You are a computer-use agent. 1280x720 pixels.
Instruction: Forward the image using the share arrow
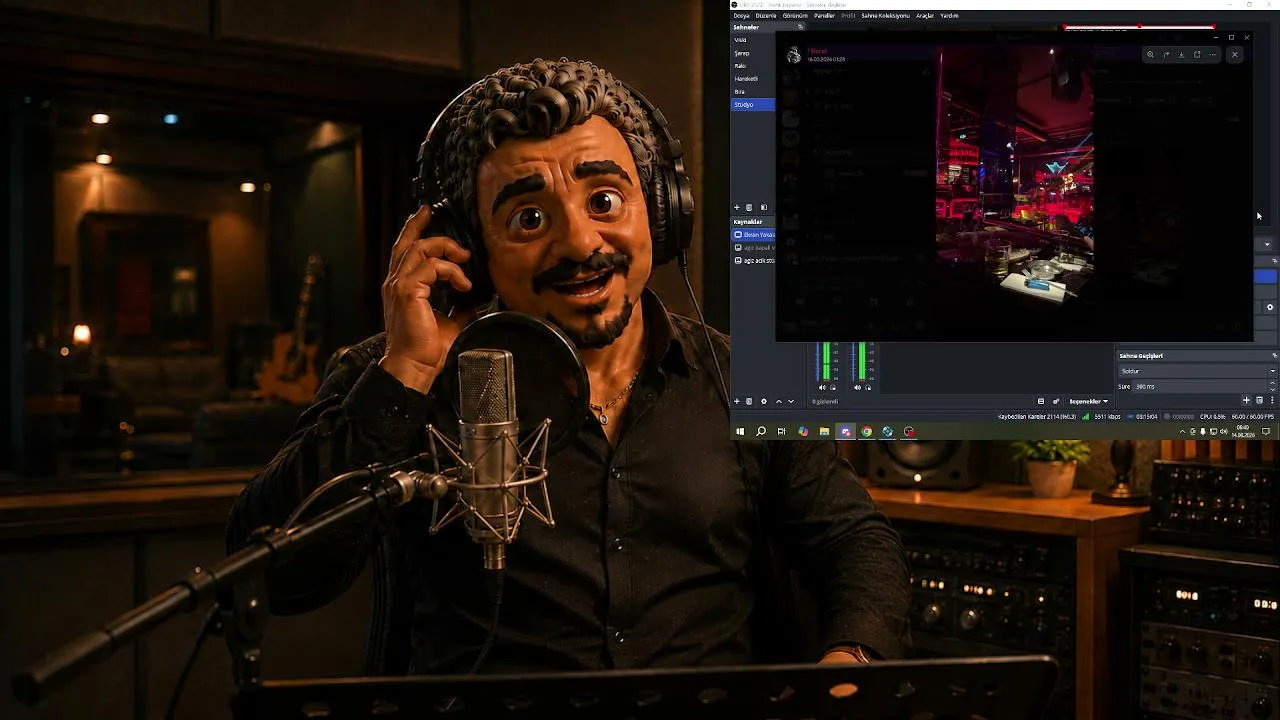(x=1166, y=55)
